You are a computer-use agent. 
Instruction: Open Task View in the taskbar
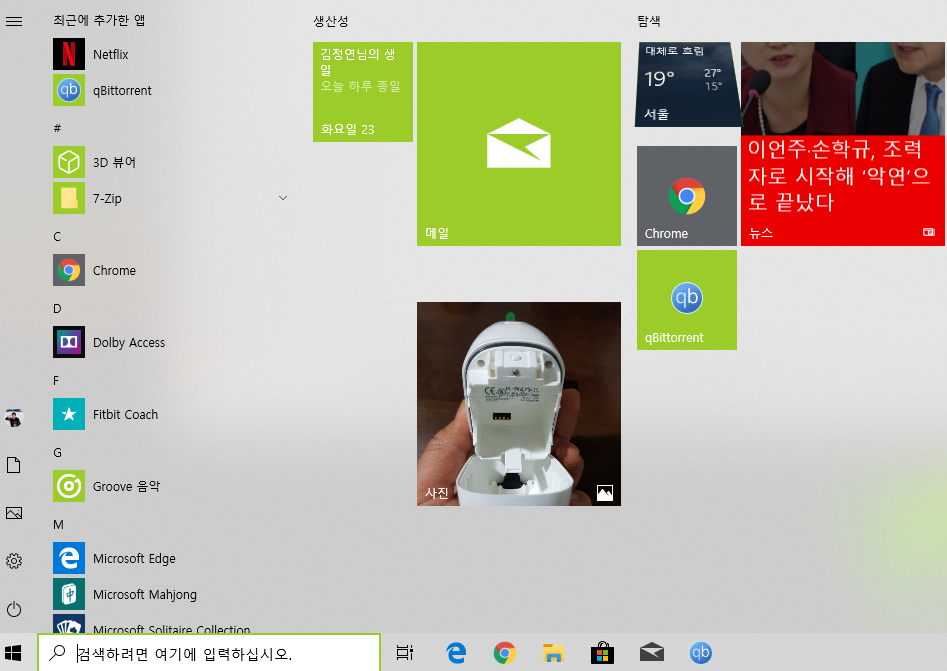(x=405, y=653)
